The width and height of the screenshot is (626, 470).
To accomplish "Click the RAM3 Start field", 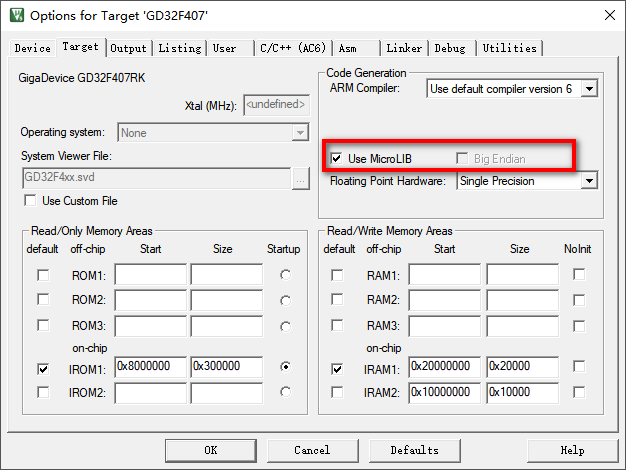I will (445, 326).
